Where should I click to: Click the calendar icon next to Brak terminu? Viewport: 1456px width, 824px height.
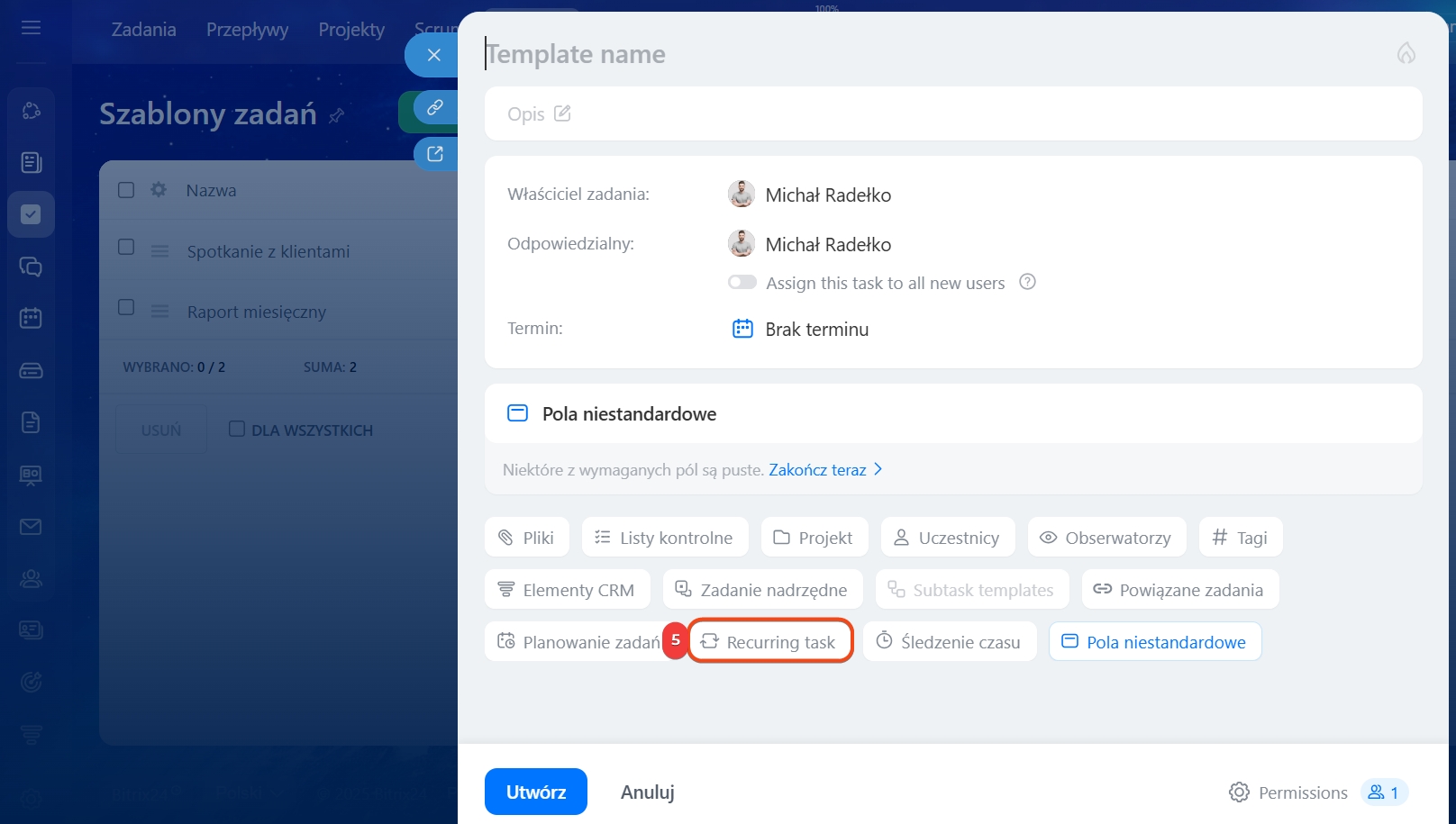click(742, 329)
